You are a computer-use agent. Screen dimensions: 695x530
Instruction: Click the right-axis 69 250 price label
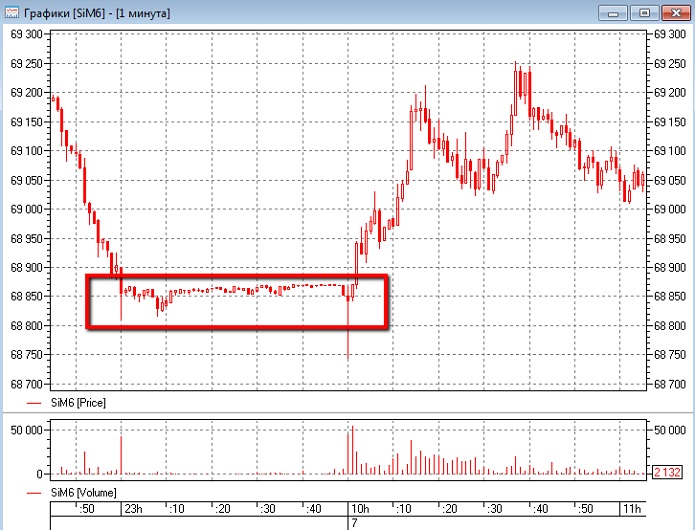670,63
